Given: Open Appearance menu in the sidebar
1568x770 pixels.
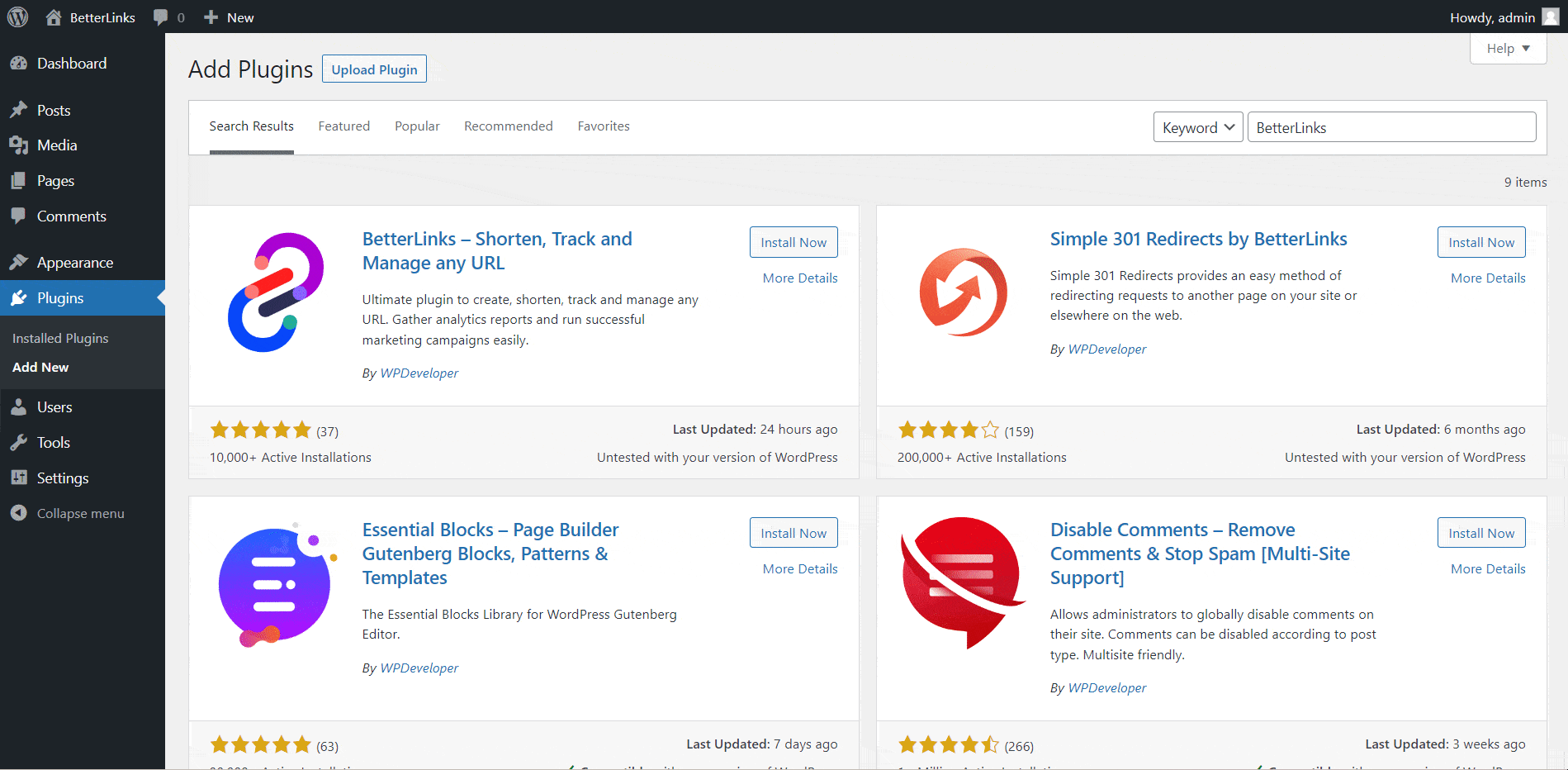Looking at the screenshot, I should point(75,263).
